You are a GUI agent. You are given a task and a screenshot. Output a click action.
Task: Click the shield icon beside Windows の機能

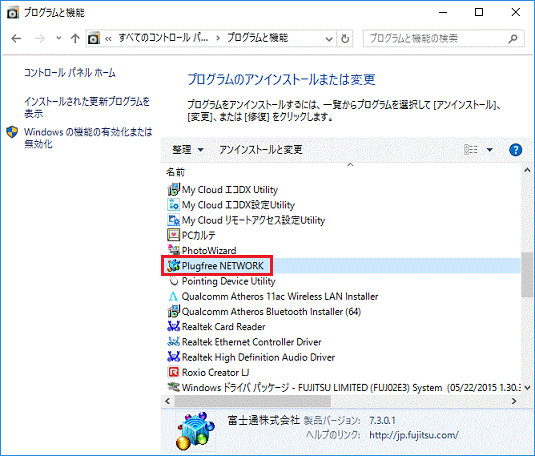coord(12,132)
